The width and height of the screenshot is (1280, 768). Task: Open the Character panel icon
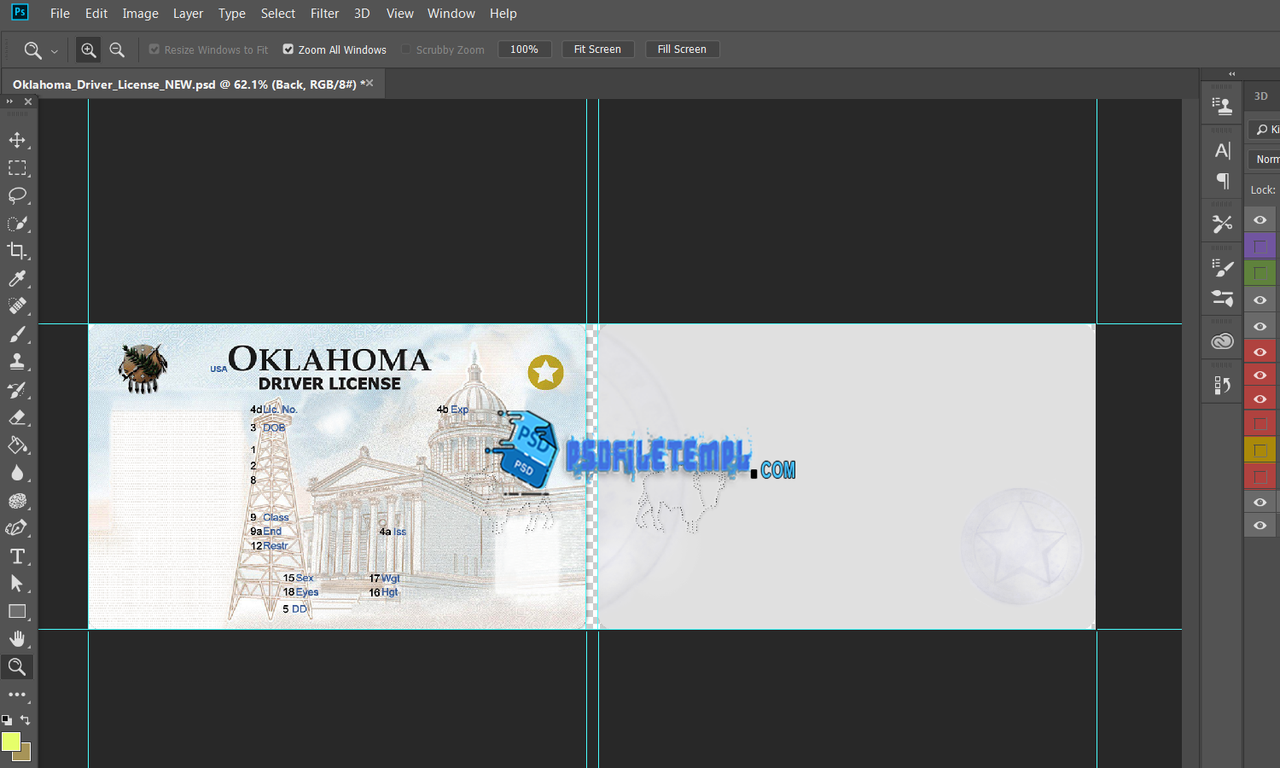1222,151
